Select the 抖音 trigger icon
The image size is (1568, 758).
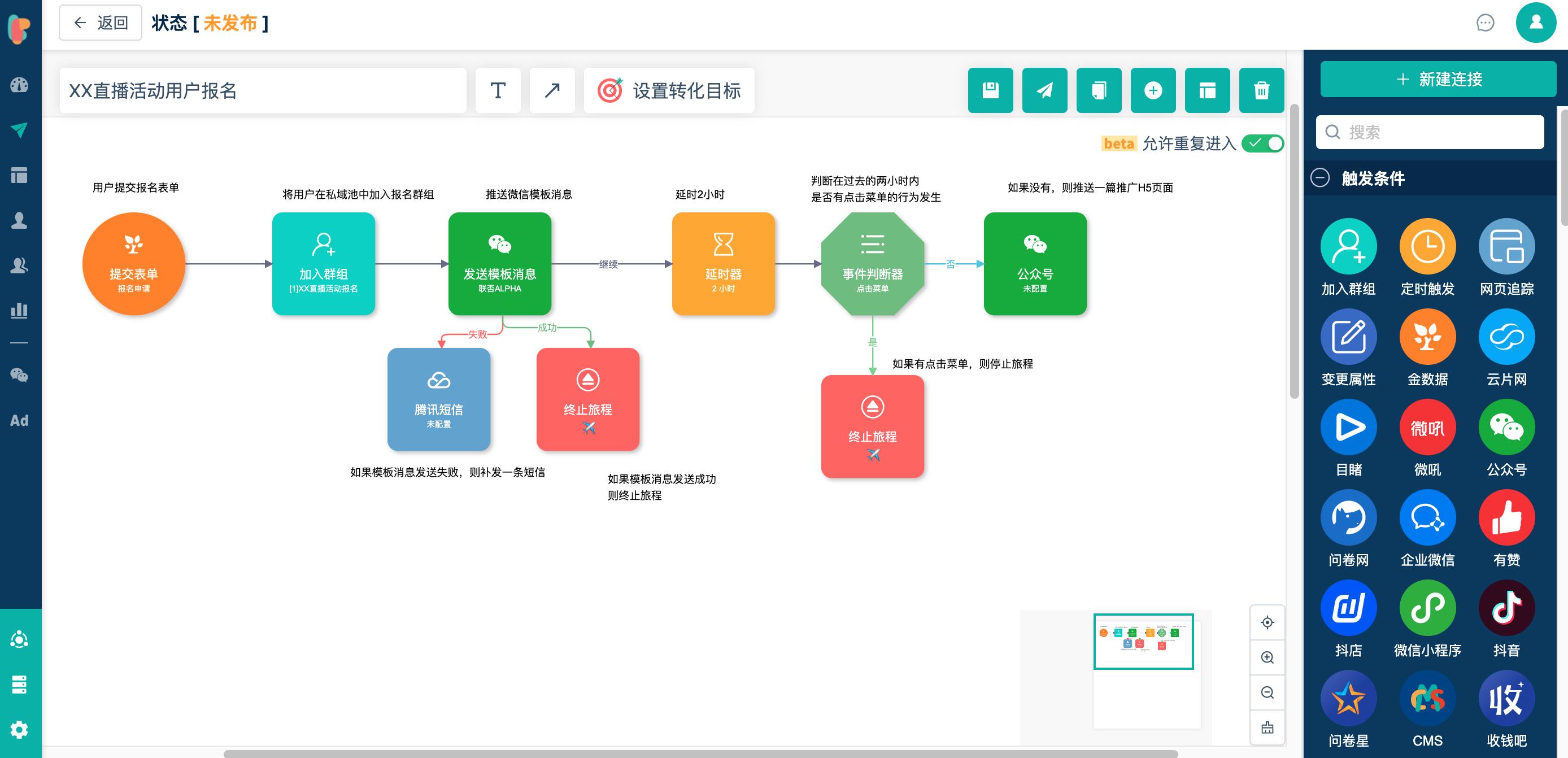[1506, 608]
